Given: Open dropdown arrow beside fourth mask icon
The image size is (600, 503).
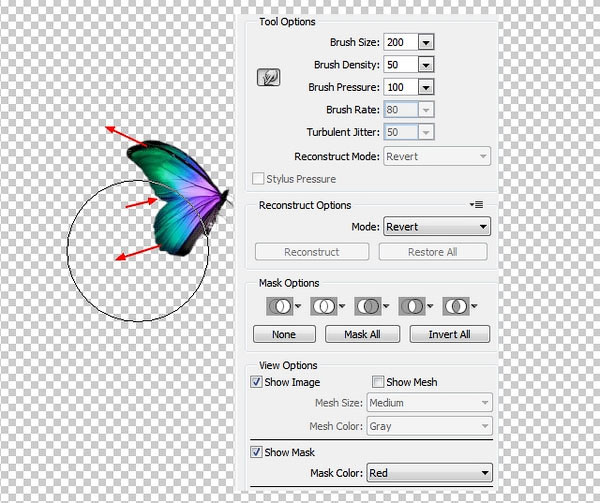Looking at the screenshot, I should (430, 306).
